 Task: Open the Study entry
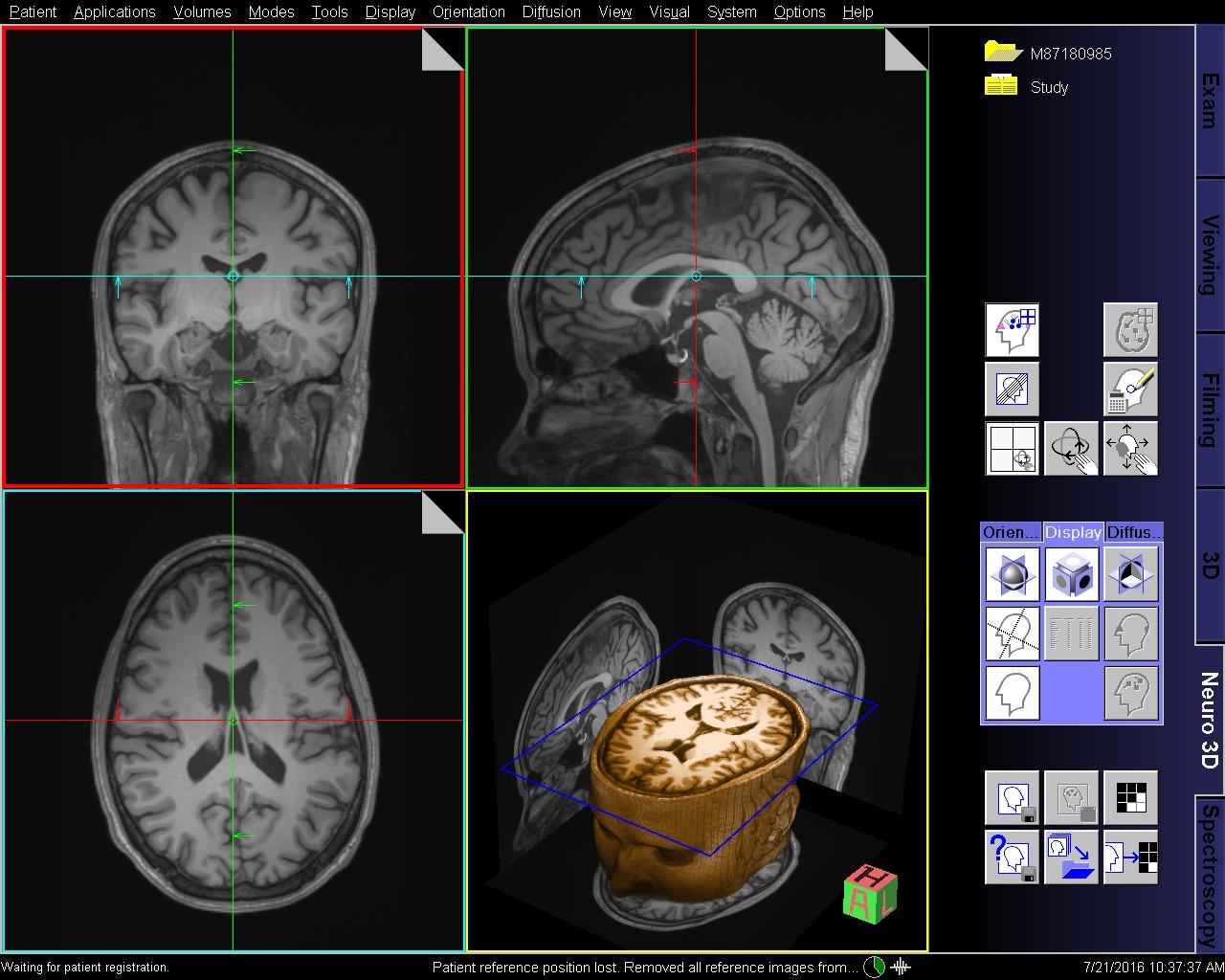point(1026,86)
